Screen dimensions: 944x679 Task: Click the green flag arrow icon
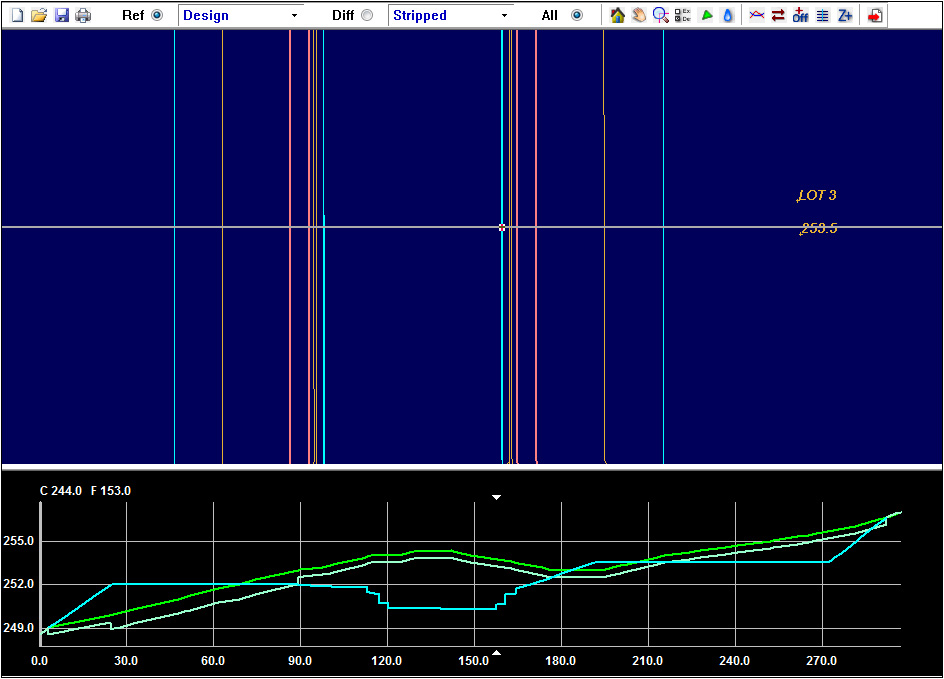[x=706, y=15]
